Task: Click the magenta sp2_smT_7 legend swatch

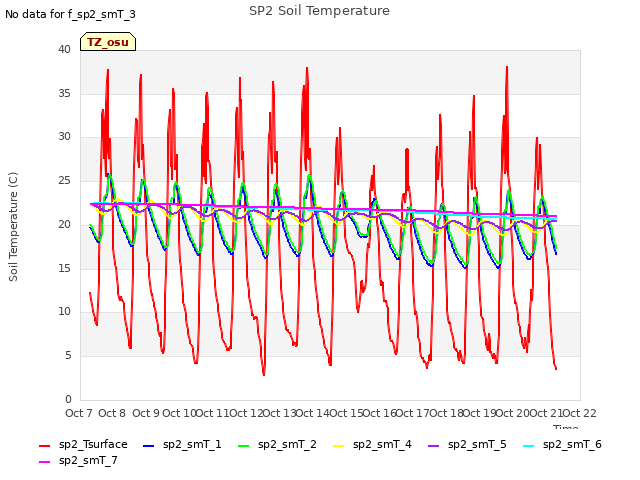Action: click(44, 462)
